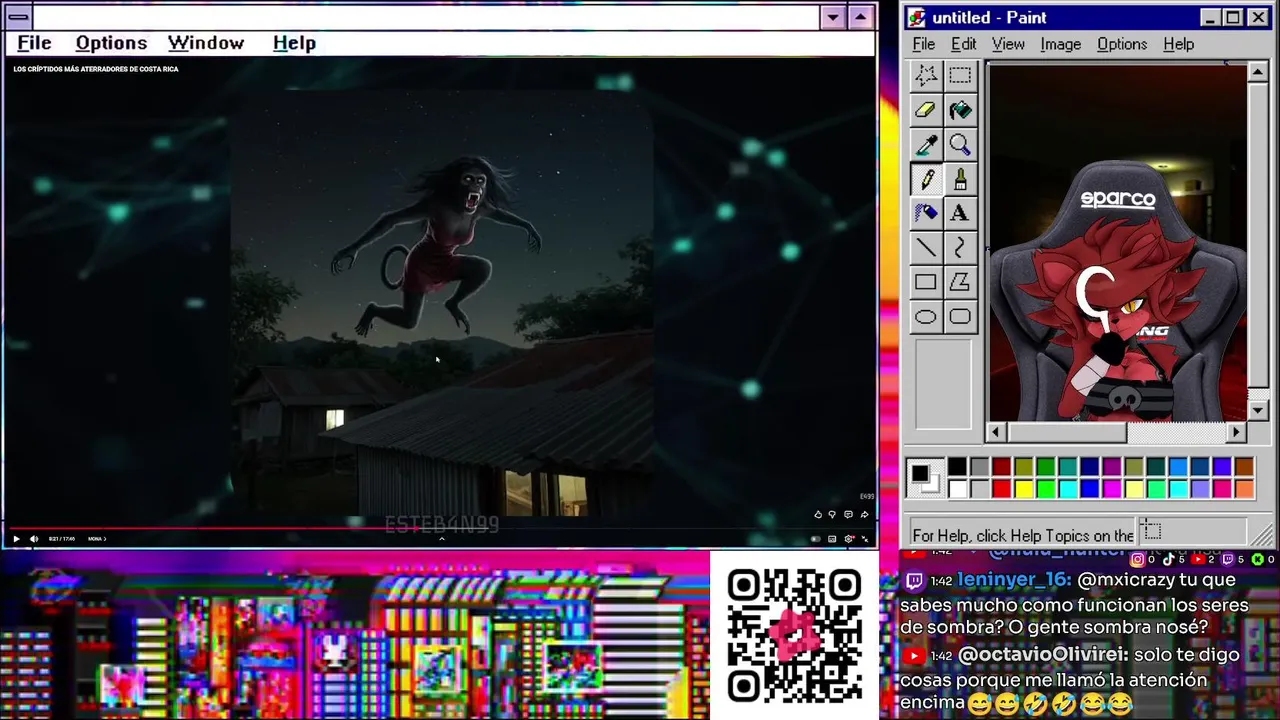The width and height of the screenshot is (1280, 720).
Task: Open the Options menu in left window
Action: click(111, 43)
